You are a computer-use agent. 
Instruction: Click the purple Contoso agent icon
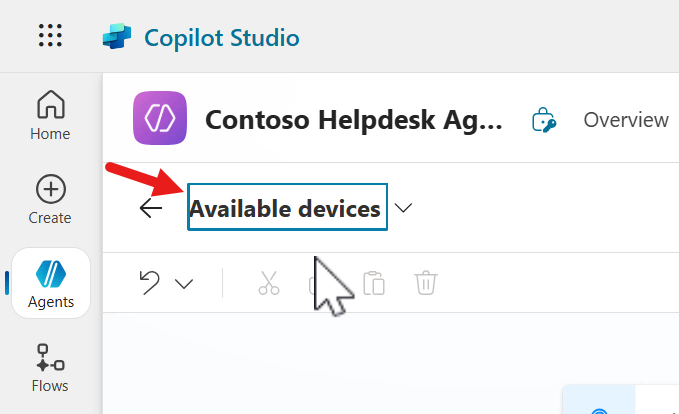[160, 119]
